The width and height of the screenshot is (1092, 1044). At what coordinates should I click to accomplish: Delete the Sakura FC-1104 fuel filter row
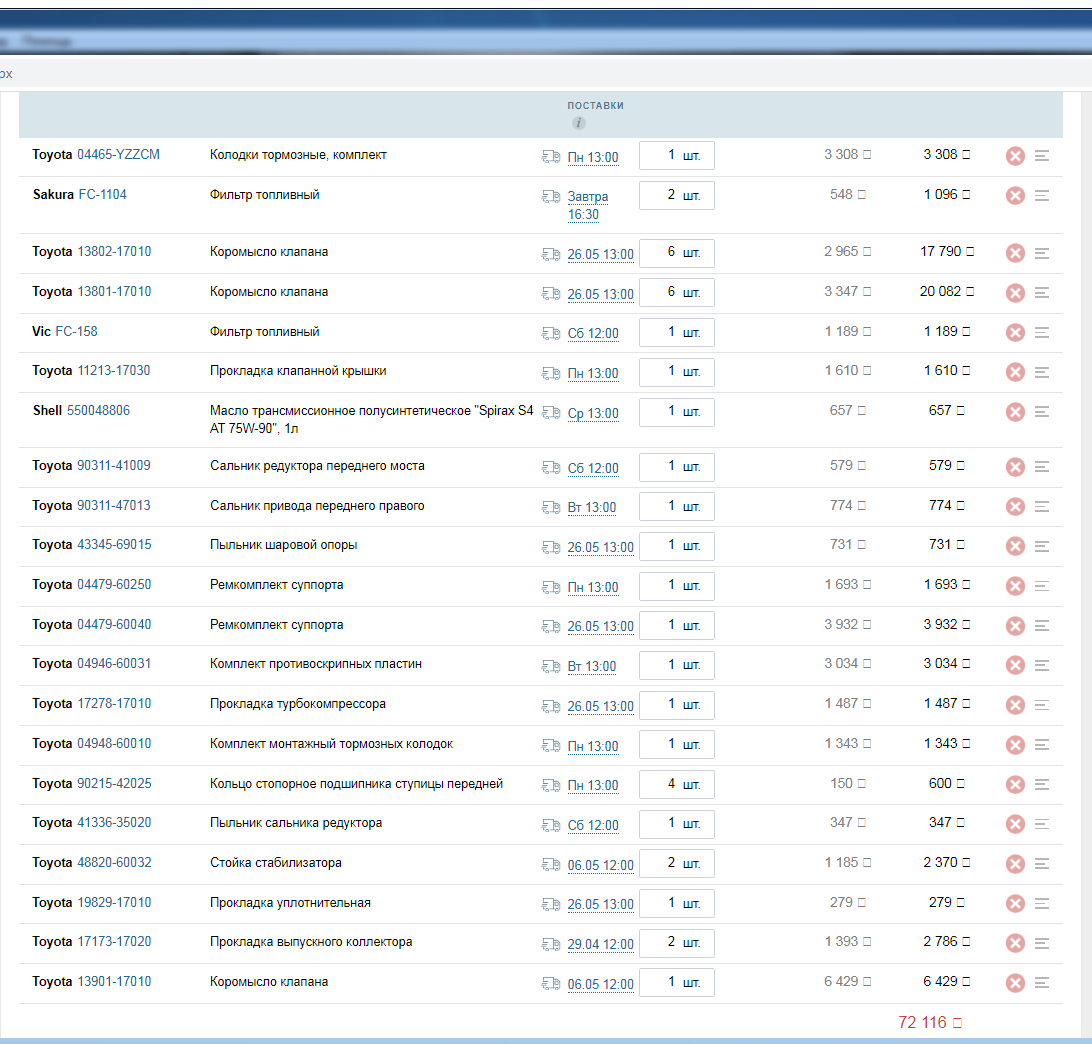pyautogui.click(x=1015, y=196)
